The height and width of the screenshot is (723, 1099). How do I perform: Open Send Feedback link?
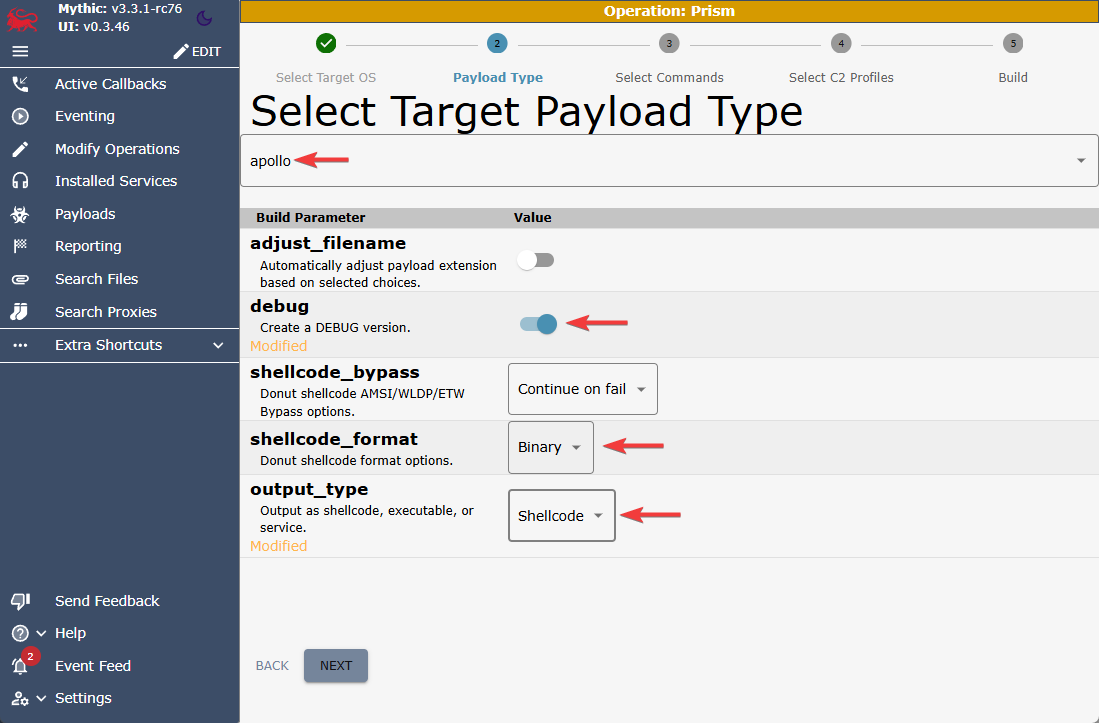(107, 601)
